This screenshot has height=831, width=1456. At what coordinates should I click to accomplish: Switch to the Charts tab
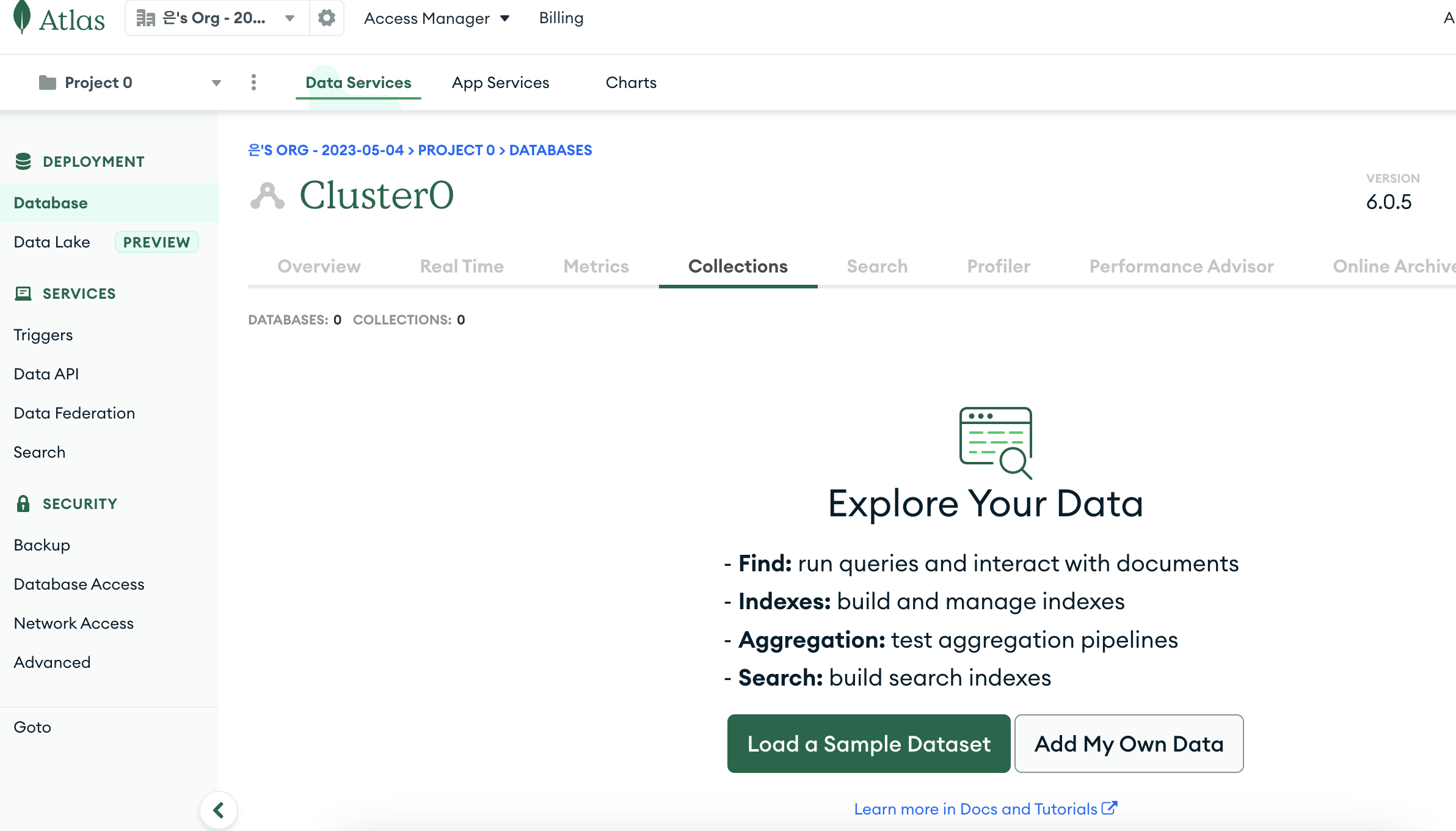(x=631, y=82)
